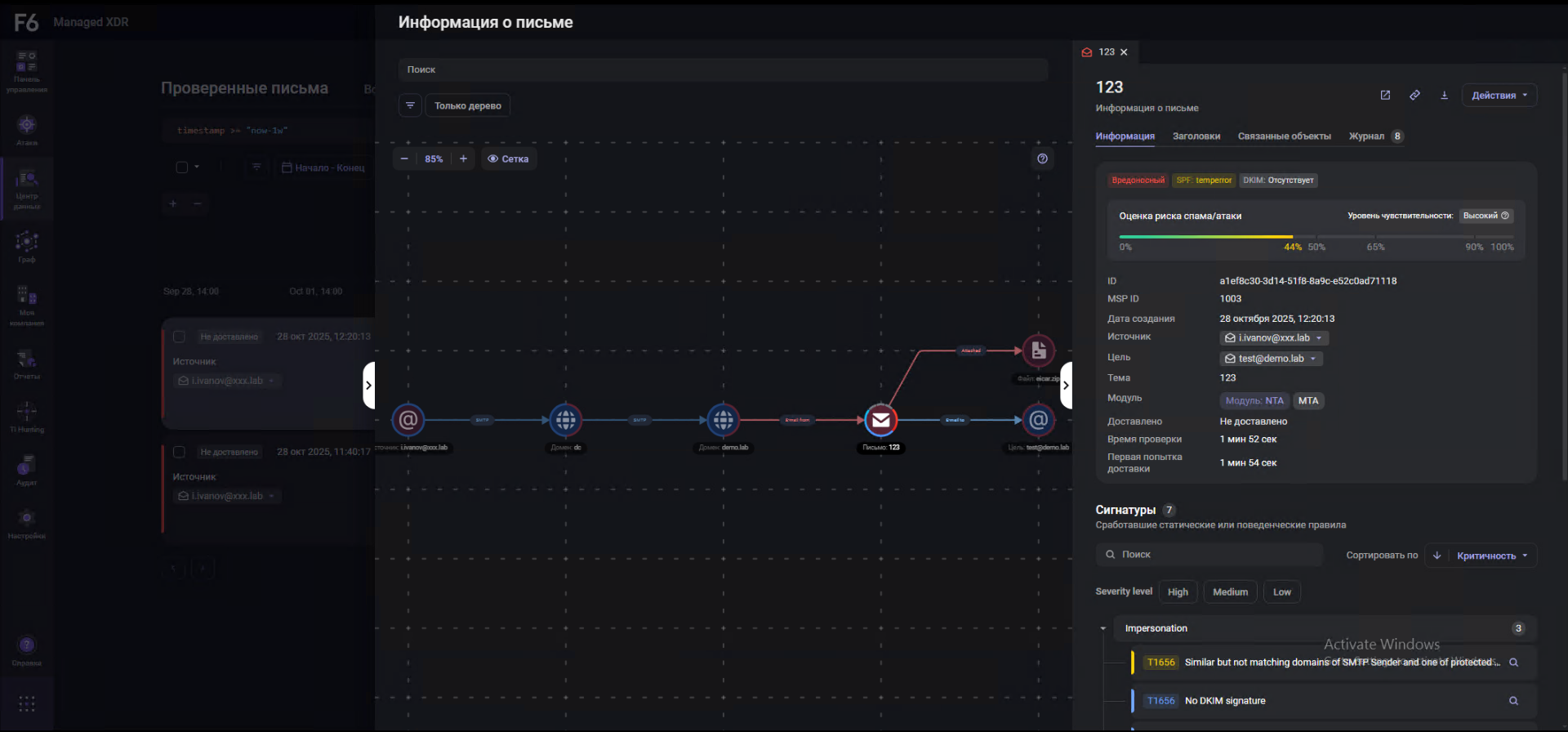This screenshot has width=1568, height=732.
Task: Click the graph help question-mark icon
Action: point(1042,158)
